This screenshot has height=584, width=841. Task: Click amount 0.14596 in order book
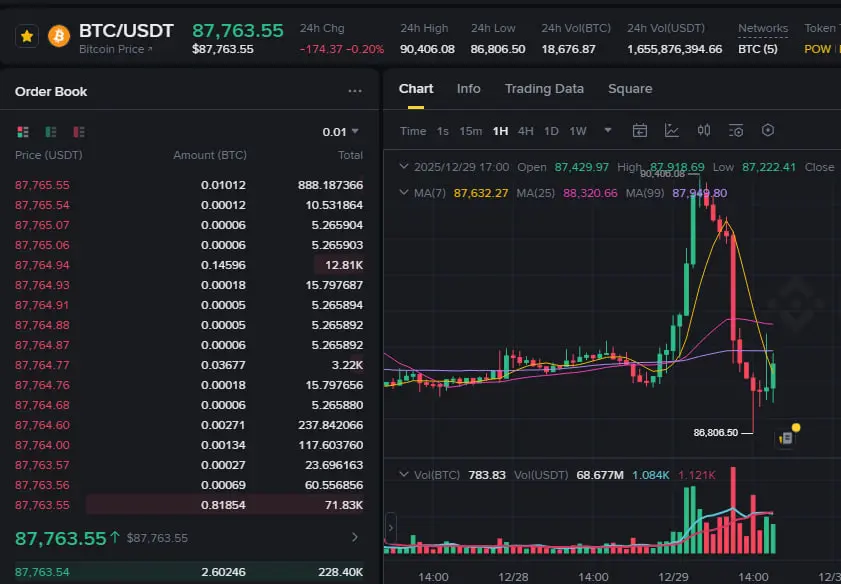[223, 265]
